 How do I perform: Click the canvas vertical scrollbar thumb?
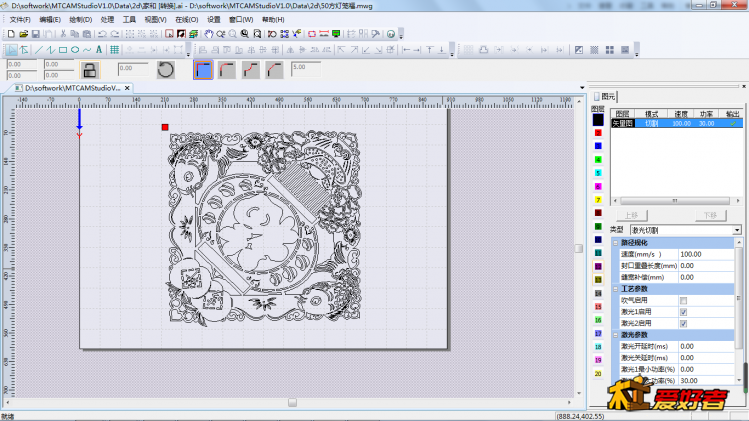(x=579, y=248)
